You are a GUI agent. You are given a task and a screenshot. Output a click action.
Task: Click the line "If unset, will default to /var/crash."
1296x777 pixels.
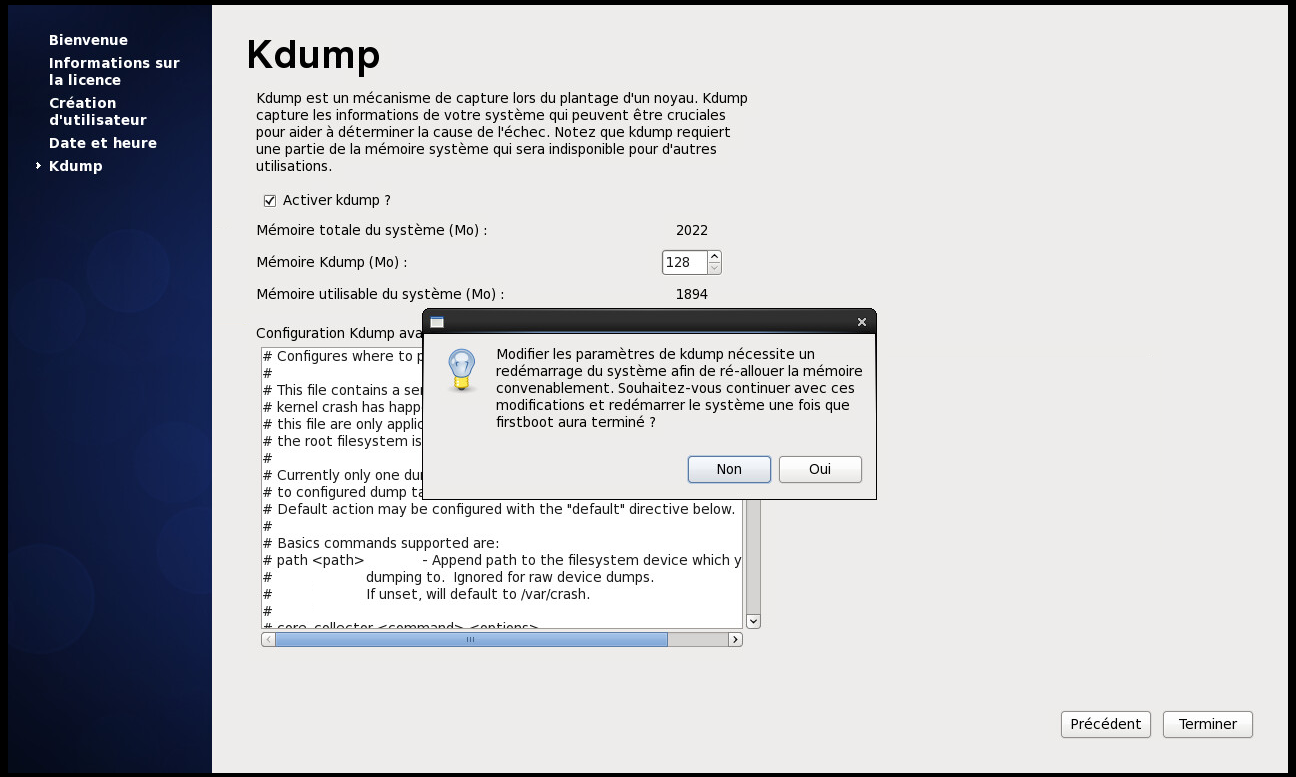click(x=478, y=594)
